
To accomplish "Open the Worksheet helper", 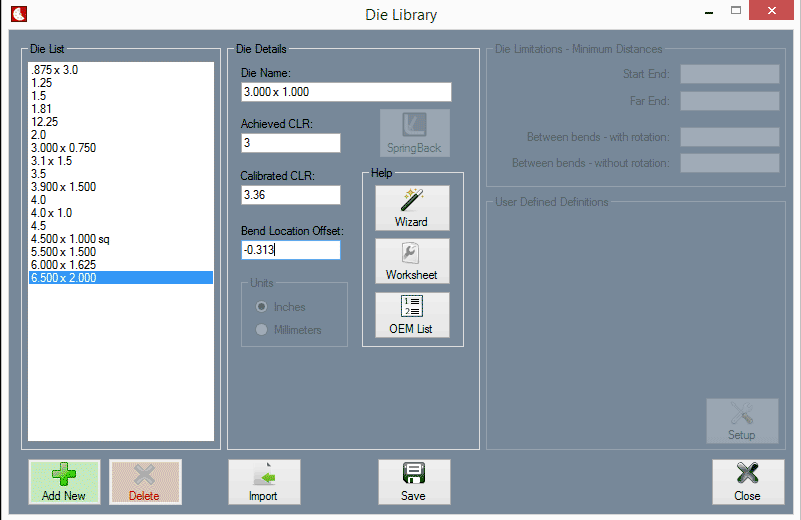I will 412,261.
